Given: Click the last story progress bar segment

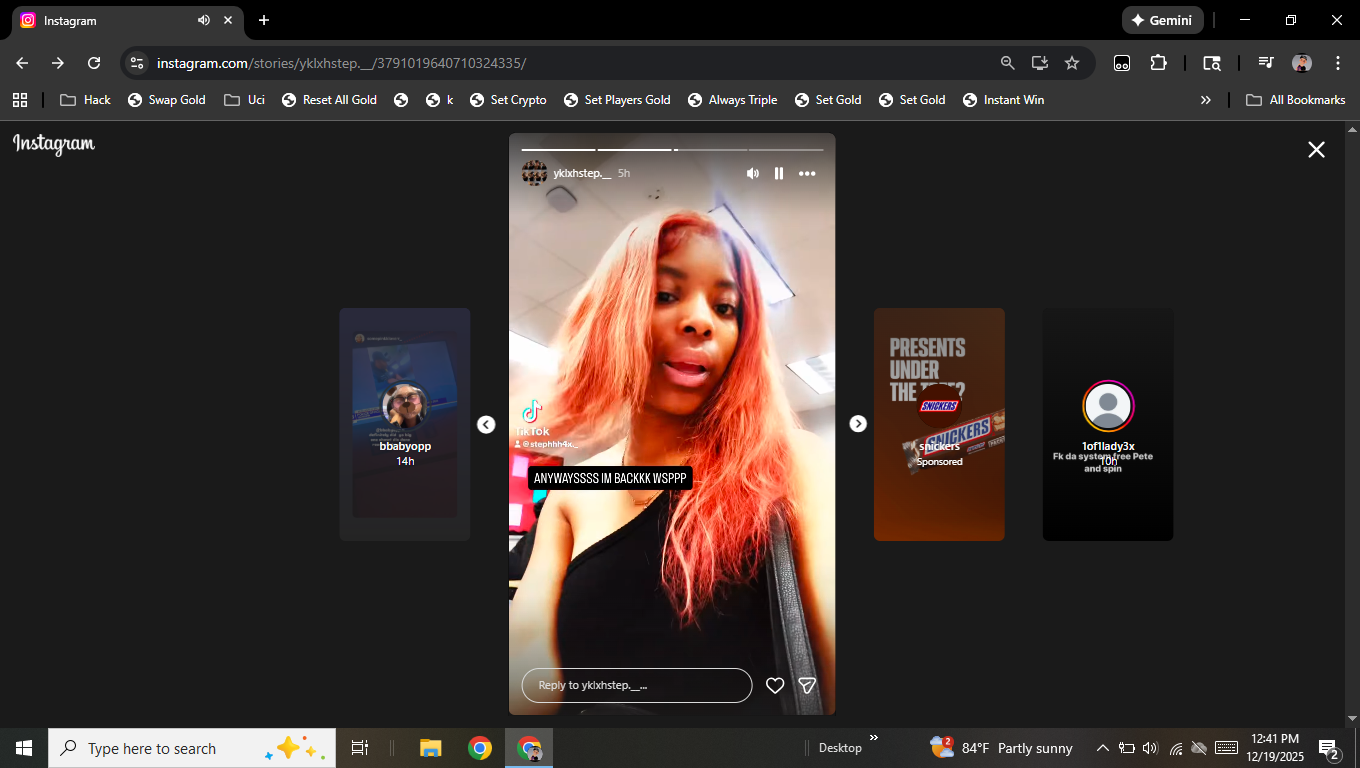Looking at the screenshot, I should point(786,150).
